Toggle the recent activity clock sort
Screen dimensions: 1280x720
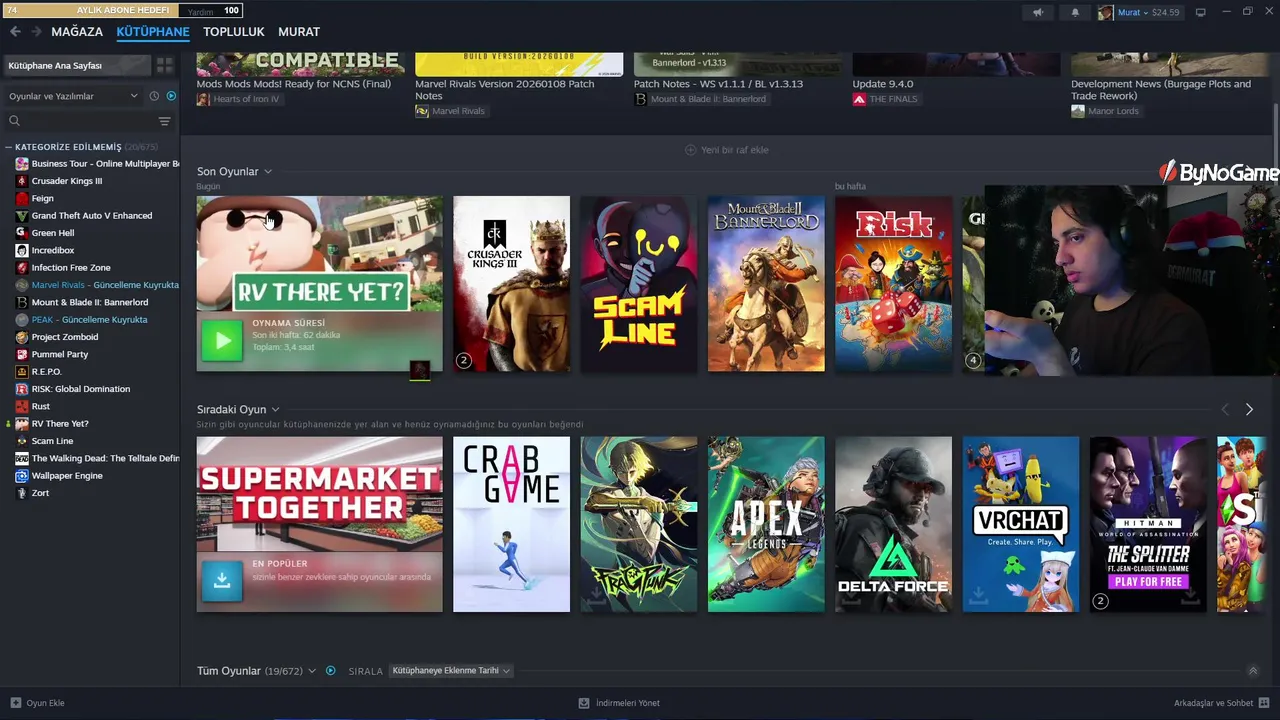154,96
